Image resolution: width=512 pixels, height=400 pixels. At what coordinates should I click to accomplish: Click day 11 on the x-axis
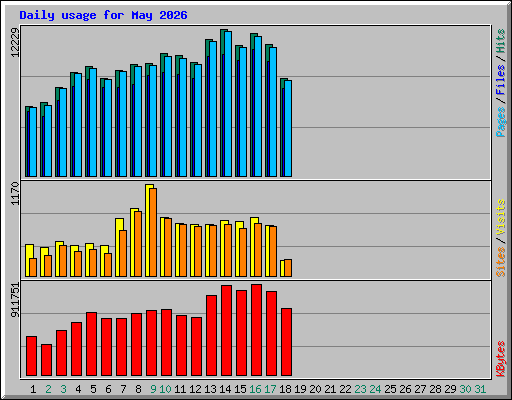tap(180, 389)
